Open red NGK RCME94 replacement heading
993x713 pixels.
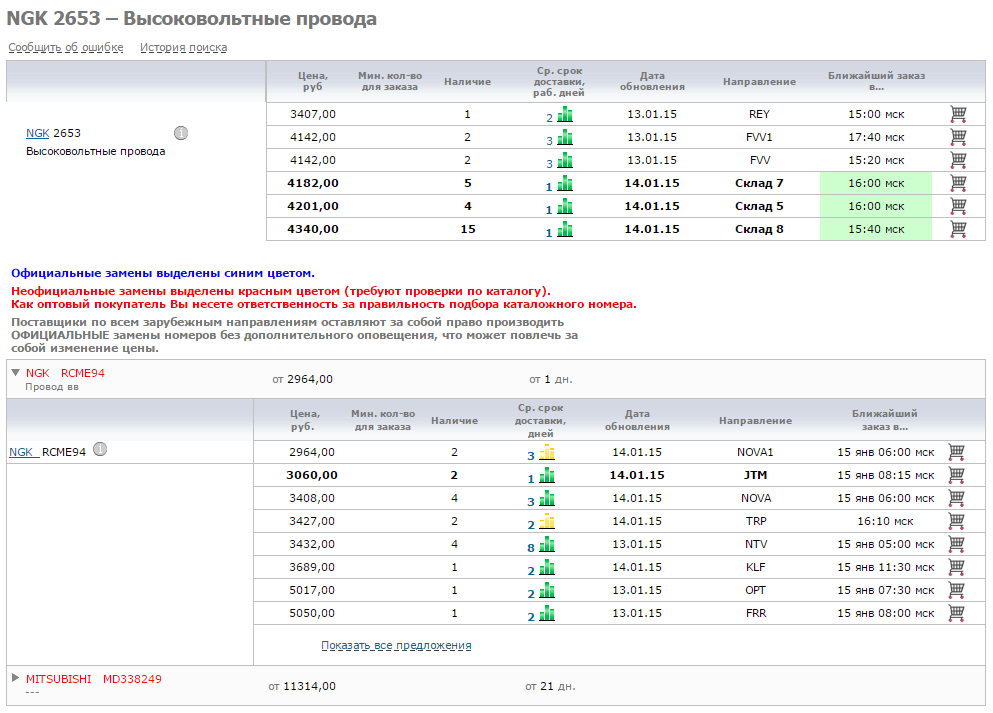65,373
